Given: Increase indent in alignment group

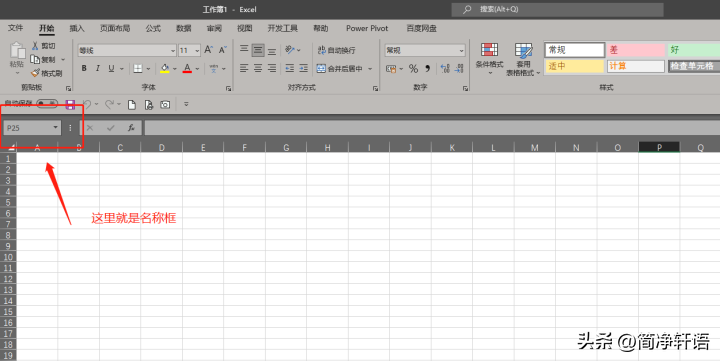Looking at the screenshot, I should [304, 68].
